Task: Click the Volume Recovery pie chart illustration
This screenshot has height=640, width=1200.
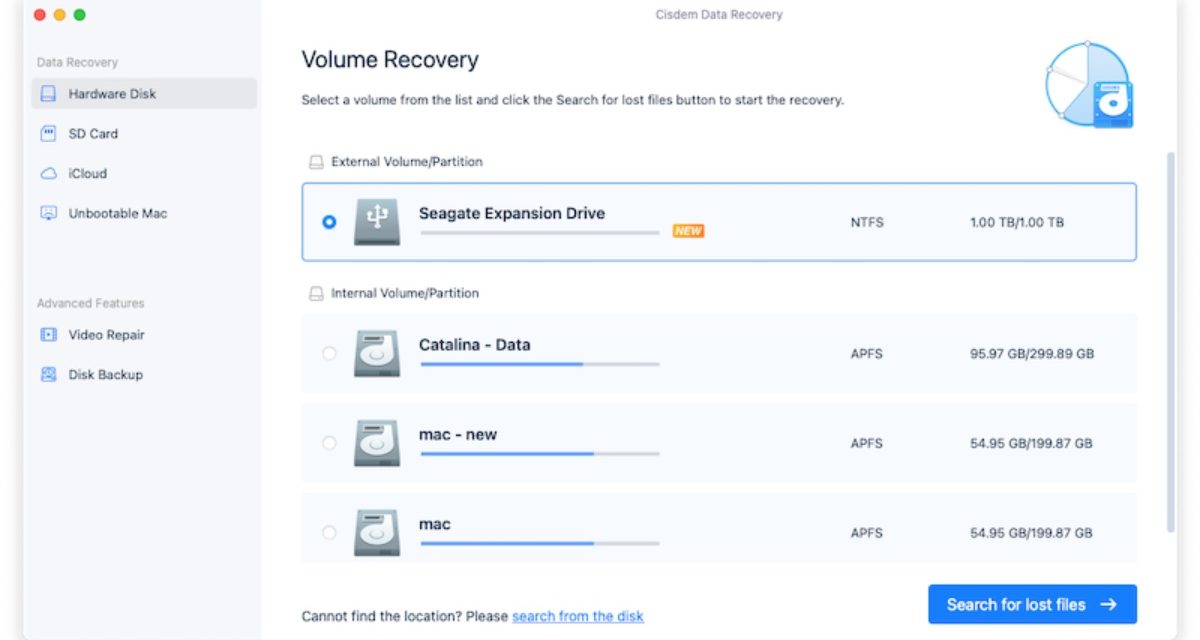Action: (1088, 85)
